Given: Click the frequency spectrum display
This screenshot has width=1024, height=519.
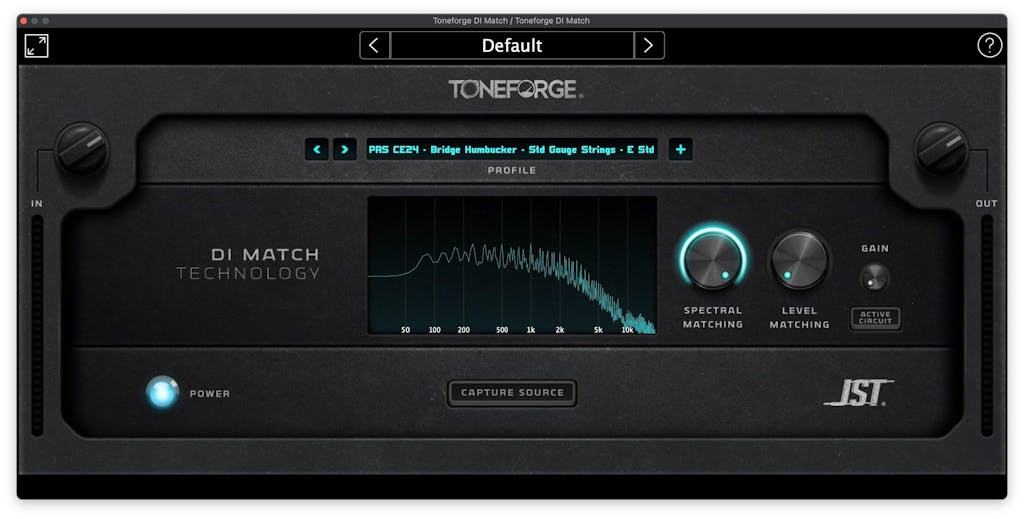Looking at the screenshot, I should tap(512, 265).
